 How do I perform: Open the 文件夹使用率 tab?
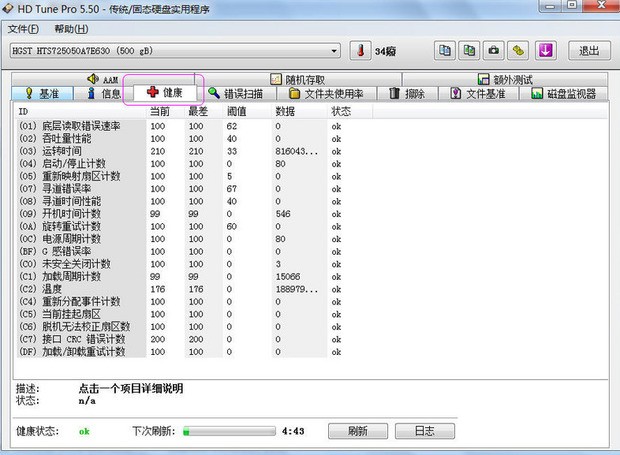pos(326,94)
